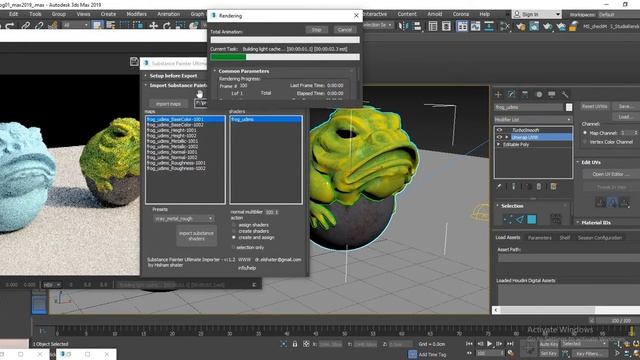Select Vertex sub-object mode icon
The width and height of the screenshot is (640, 360).
pyautogui.click(x=508, y=220)
